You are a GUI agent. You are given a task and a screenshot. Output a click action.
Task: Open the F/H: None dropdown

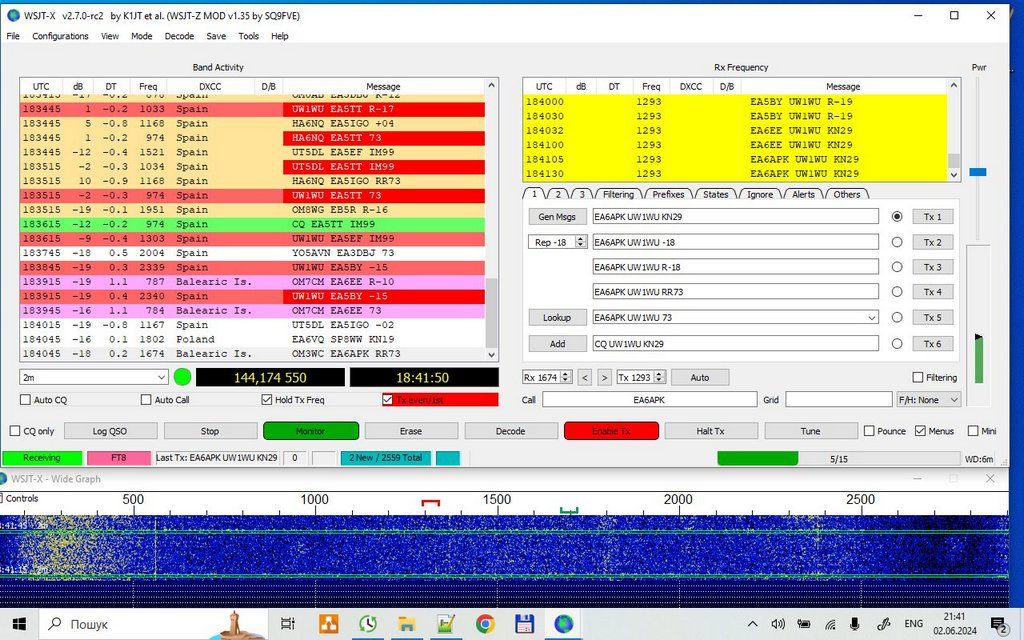coord(929,400)
